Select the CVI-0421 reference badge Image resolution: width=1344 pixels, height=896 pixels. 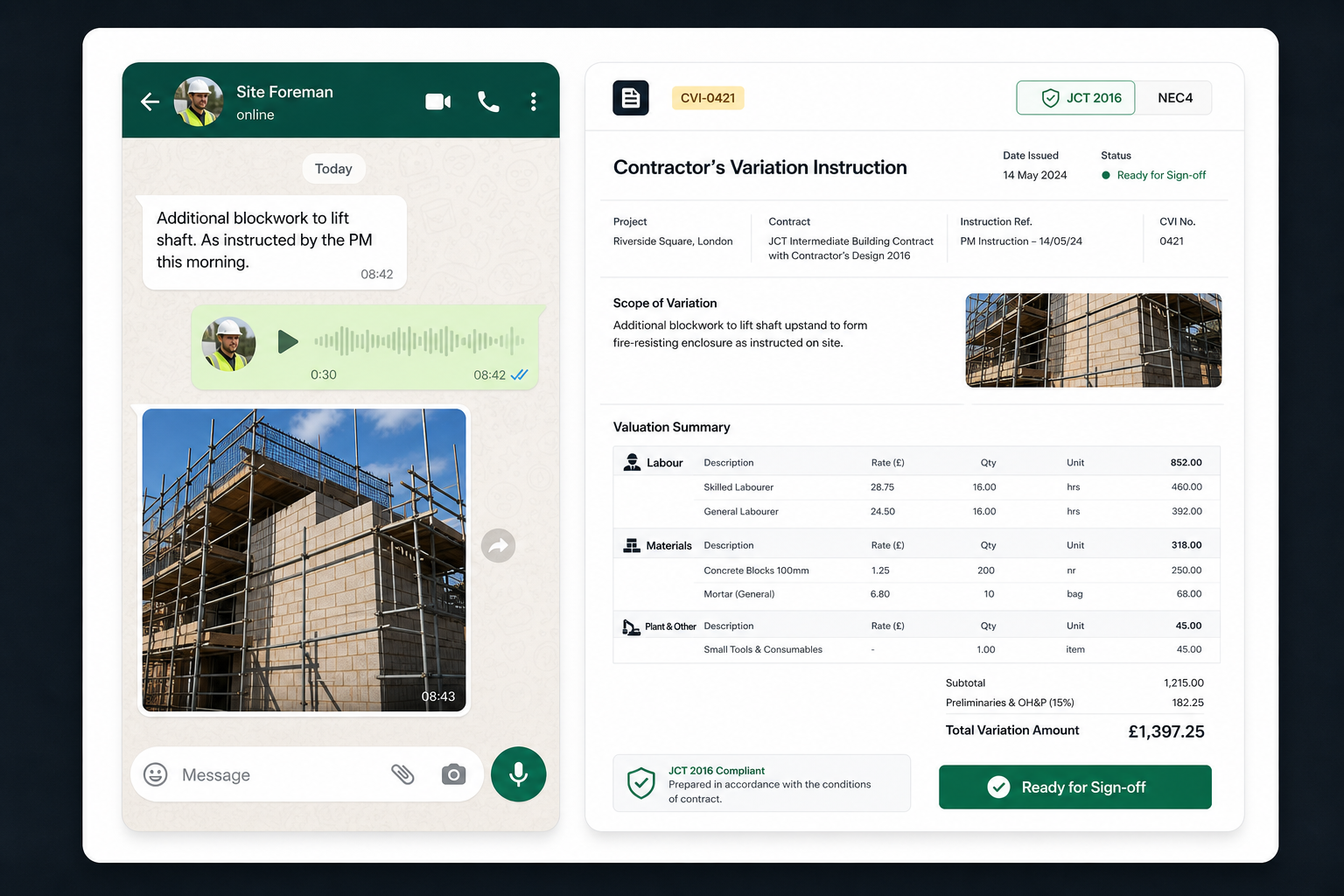(708, 98)
